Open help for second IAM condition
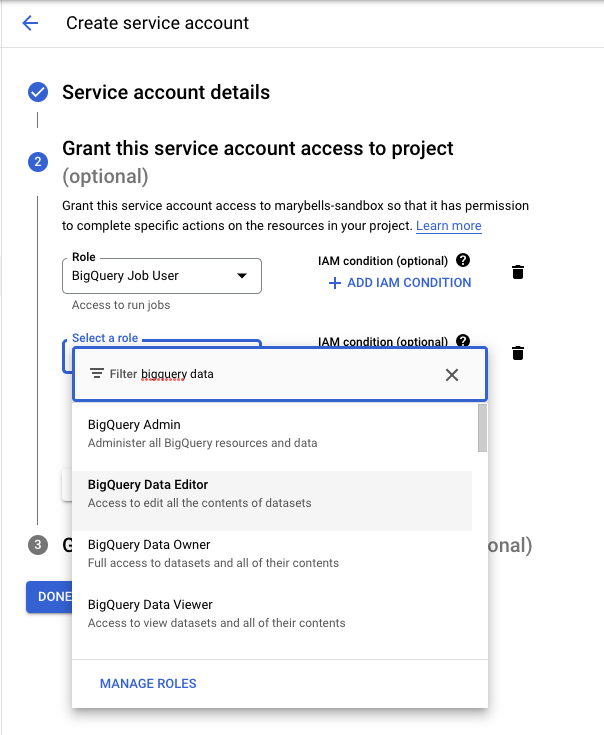This screenshot has height=735, width=604. (463, 341)
